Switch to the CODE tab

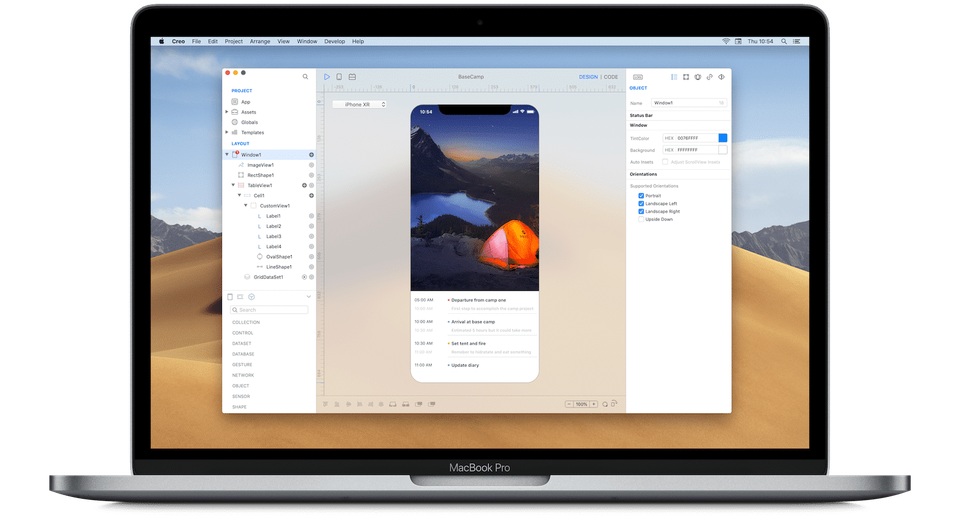click(610, 77)
